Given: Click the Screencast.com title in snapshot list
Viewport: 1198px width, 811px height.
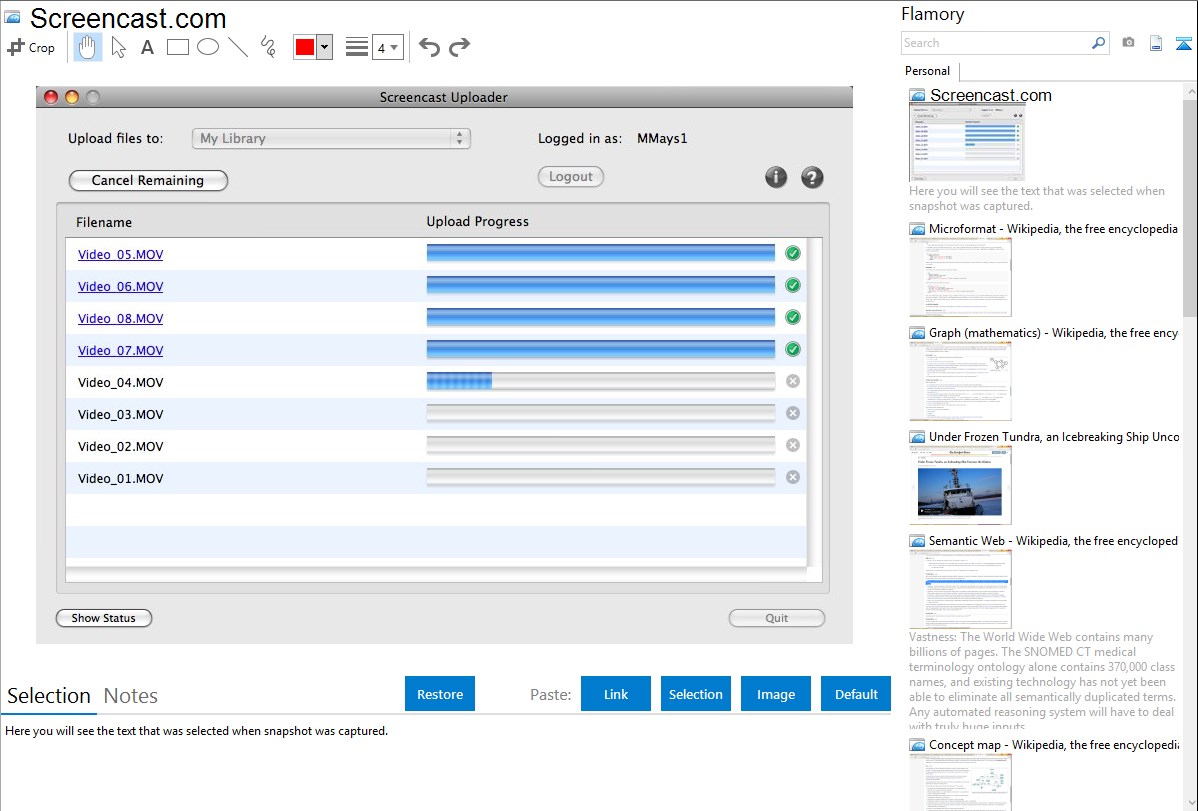Looking at the screenshot, I should pos(991,96).
